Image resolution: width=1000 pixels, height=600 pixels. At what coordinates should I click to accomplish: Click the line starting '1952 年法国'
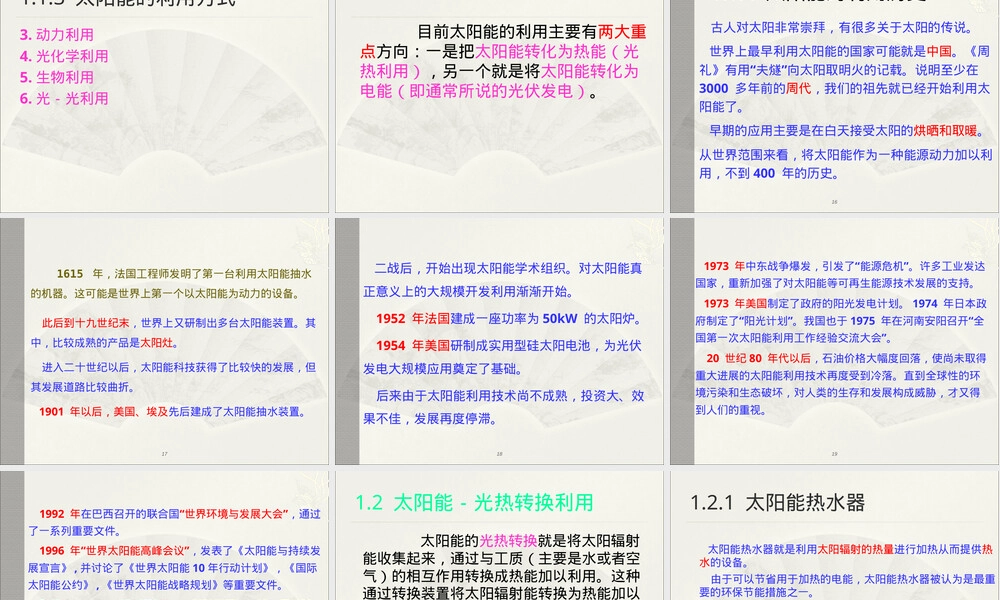tap(510, 318)
